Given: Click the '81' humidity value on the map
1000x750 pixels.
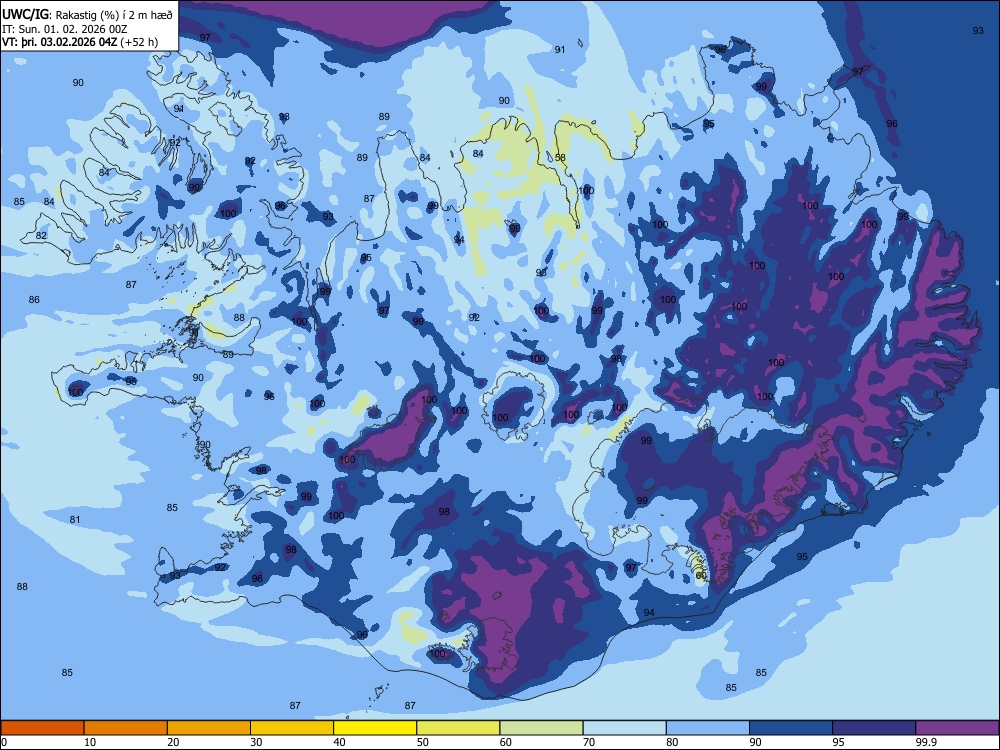Looking at the screenshot, I should coord(75,519).
